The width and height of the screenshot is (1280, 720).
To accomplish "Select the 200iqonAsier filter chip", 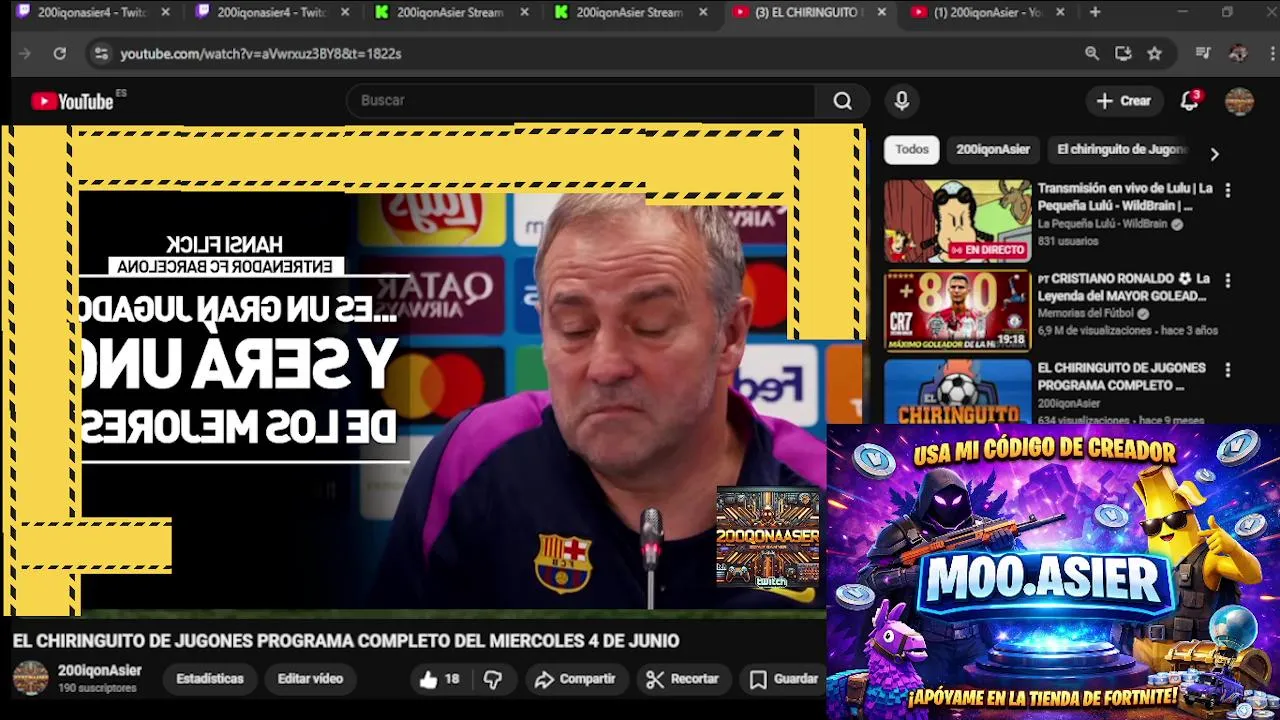I will point(992,150).
